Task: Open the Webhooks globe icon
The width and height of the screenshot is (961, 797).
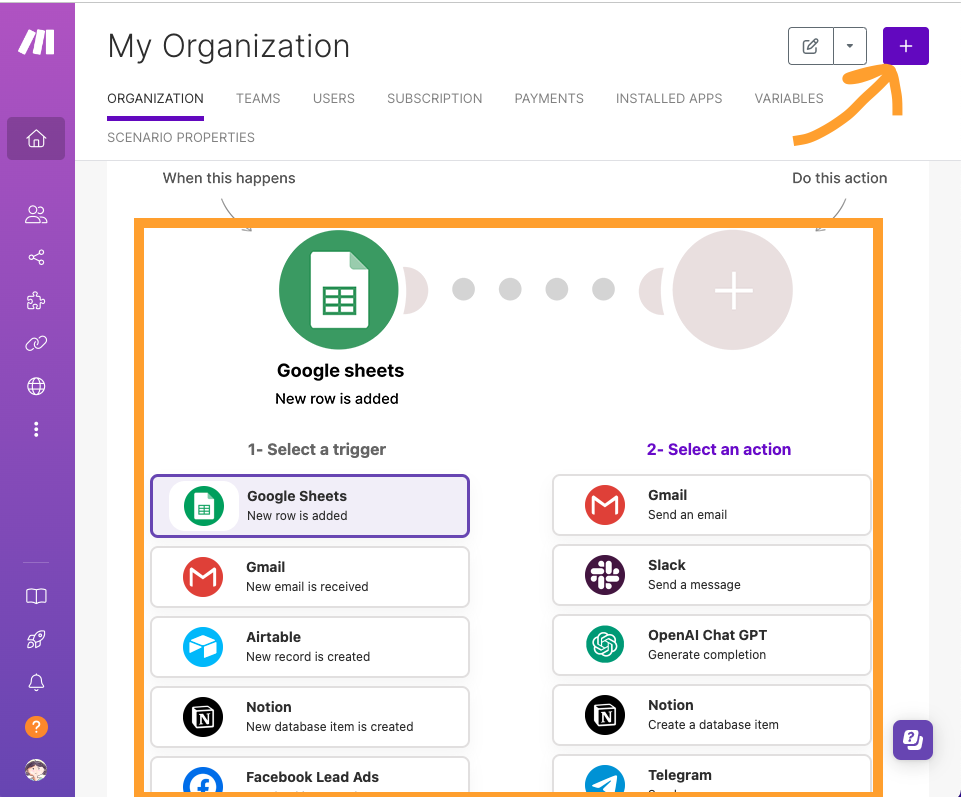Action: pyautogui.click(x=36, y=386)
